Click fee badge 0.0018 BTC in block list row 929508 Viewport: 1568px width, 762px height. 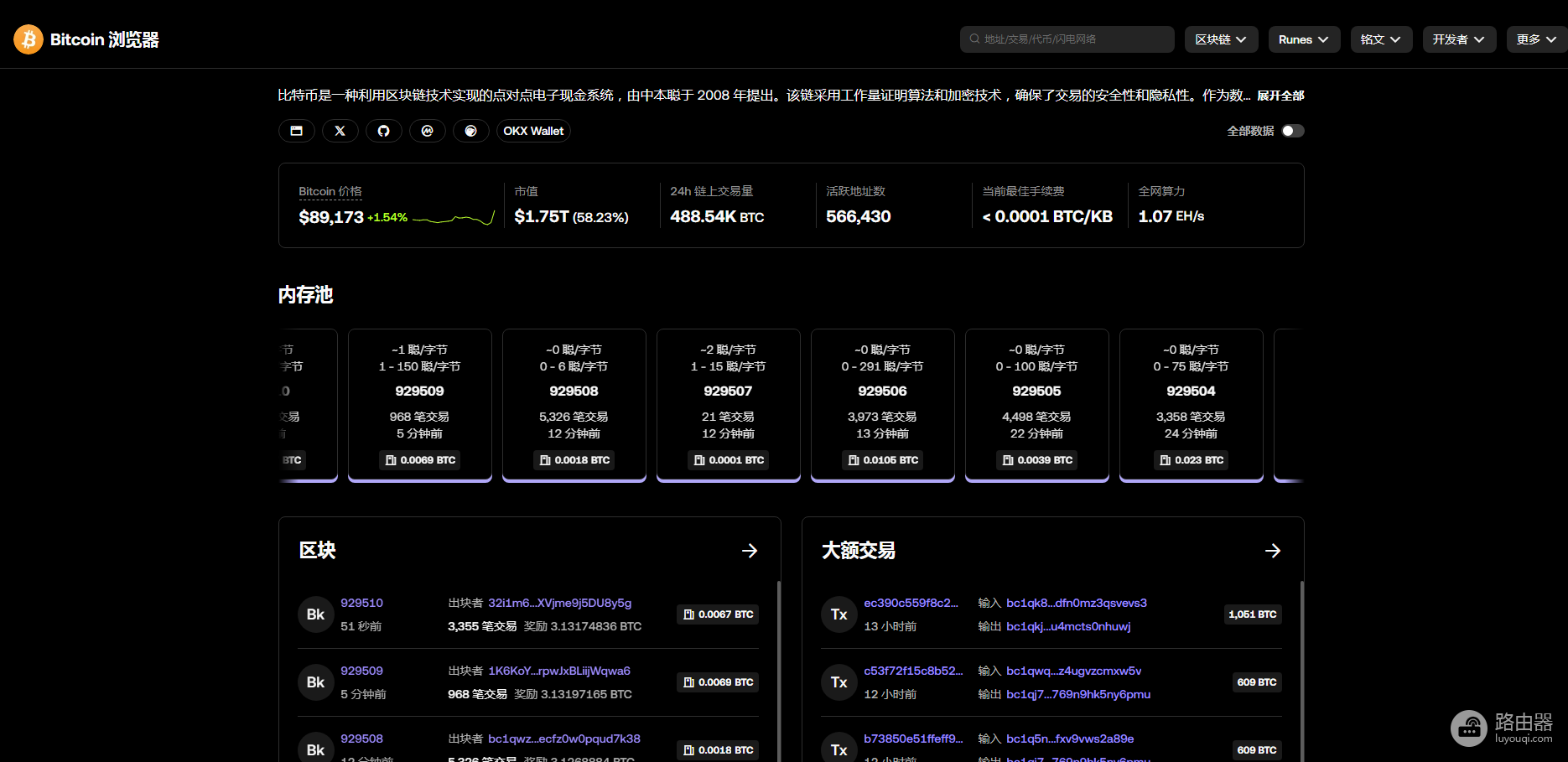click(x=718, y=750)
